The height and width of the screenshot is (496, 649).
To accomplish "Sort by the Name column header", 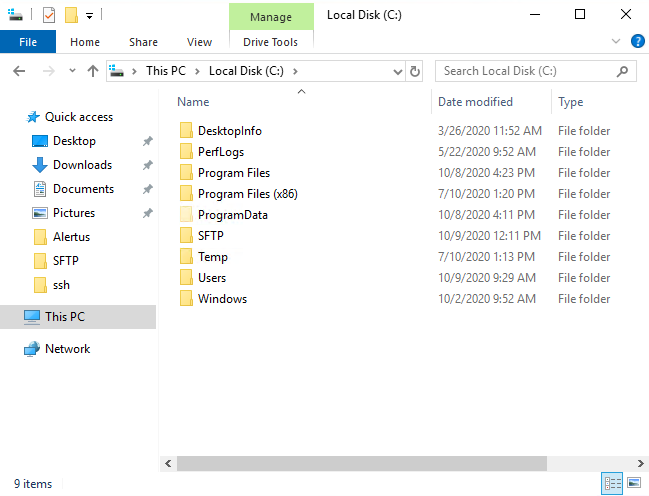I will pyautogui.click(x=193, y=102).
